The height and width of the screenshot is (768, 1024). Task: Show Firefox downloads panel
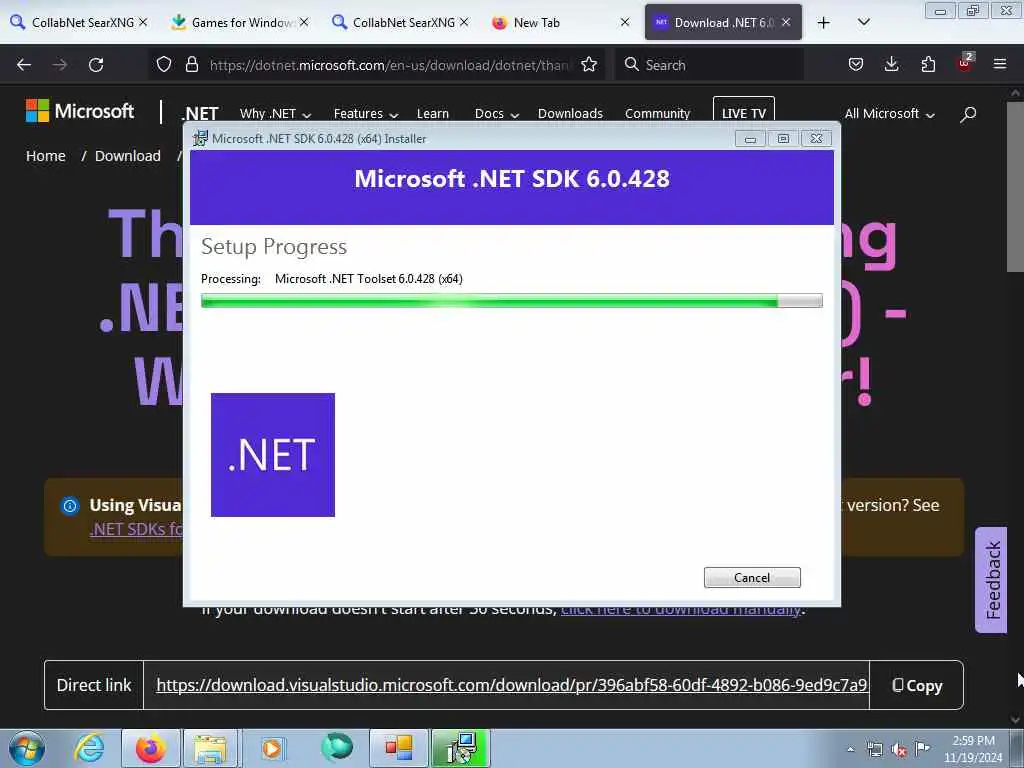[891, 64]
